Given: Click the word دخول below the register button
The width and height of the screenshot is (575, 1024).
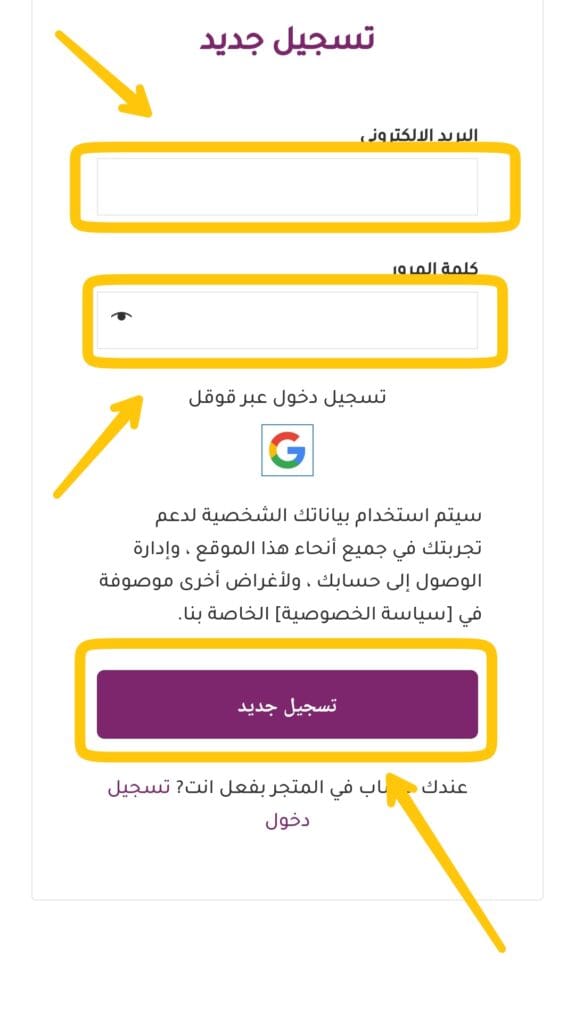Looking at the screenshot, I should [x=288, y=820].
